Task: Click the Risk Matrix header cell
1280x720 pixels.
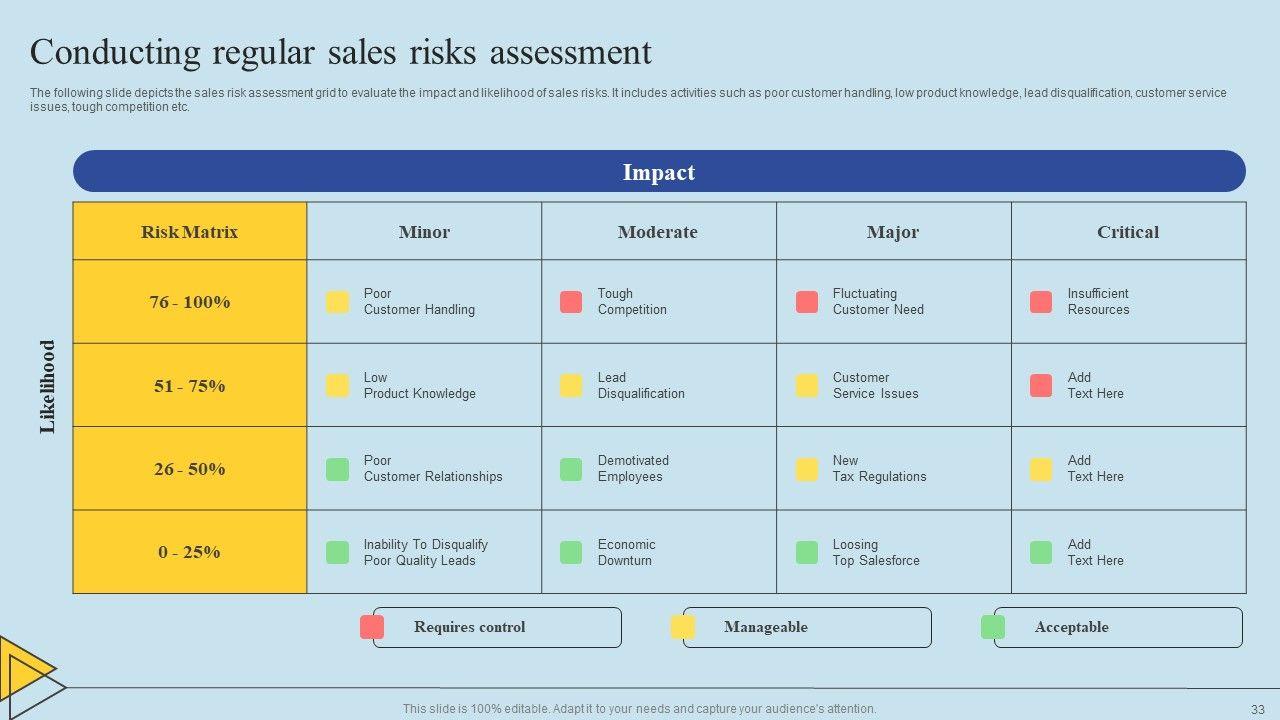Action: tap(190, 232)
